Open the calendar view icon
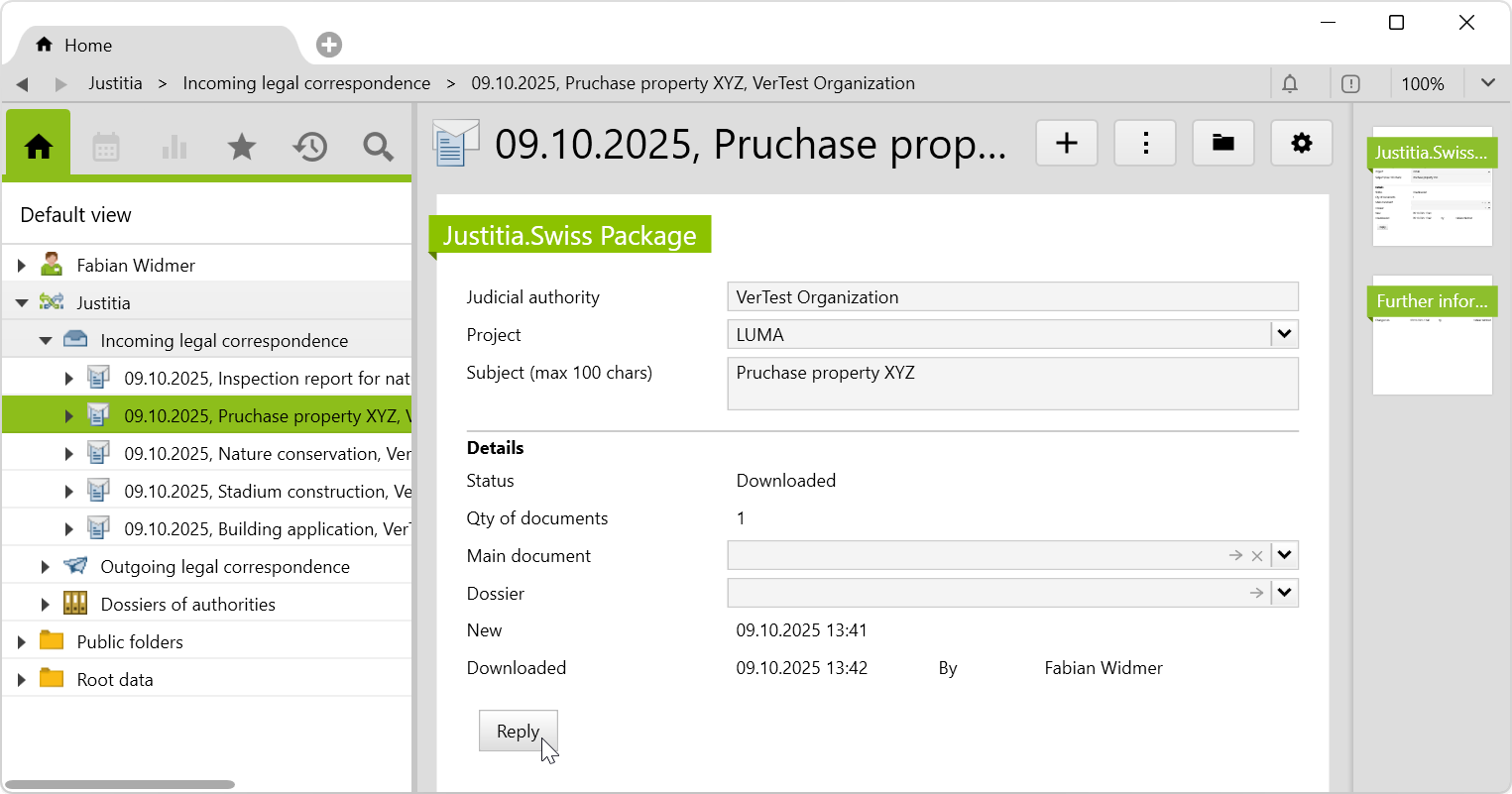 (x=106, y=148)
